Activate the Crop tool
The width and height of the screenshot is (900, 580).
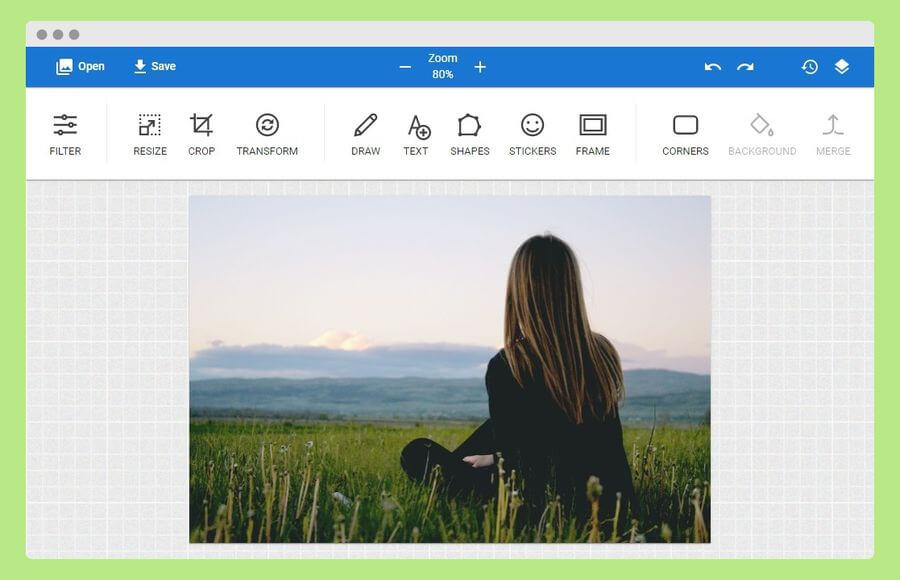pos(201,135)
